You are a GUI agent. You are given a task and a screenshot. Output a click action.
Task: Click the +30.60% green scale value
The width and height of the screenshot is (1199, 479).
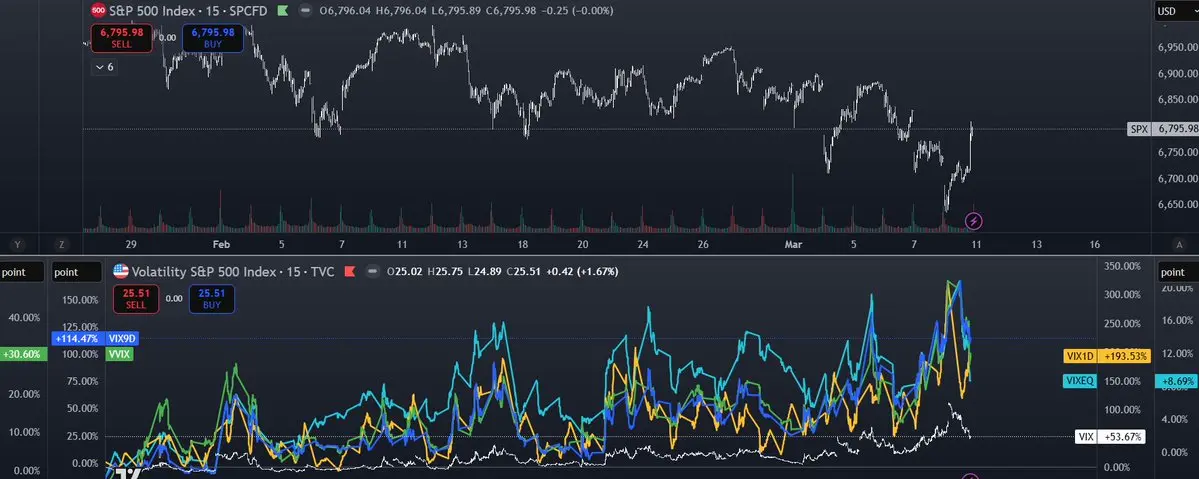[x=23, y=354]
